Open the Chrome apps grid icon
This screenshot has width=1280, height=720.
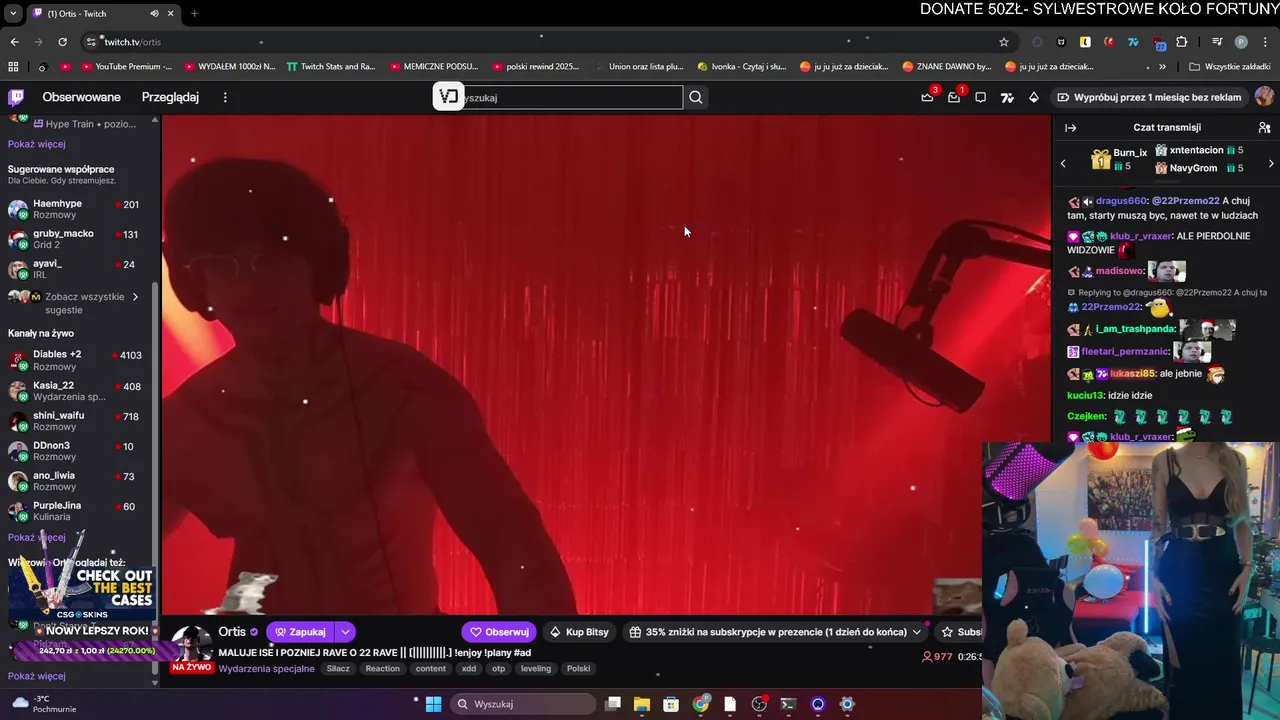pyautogui.click(x=13, y=67)
